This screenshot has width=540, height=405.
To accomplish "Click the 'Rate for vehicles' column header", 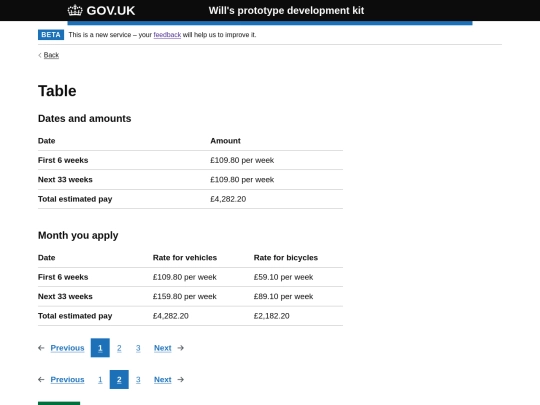I will (185, 258).
